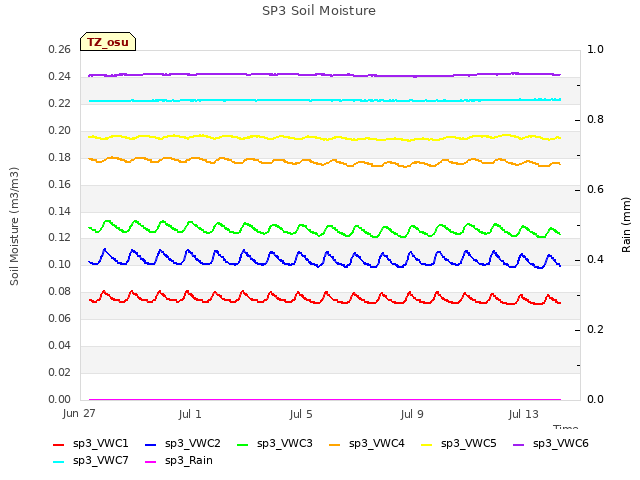Toggle sp3_VWC3 series in the legend

(275, 443)
